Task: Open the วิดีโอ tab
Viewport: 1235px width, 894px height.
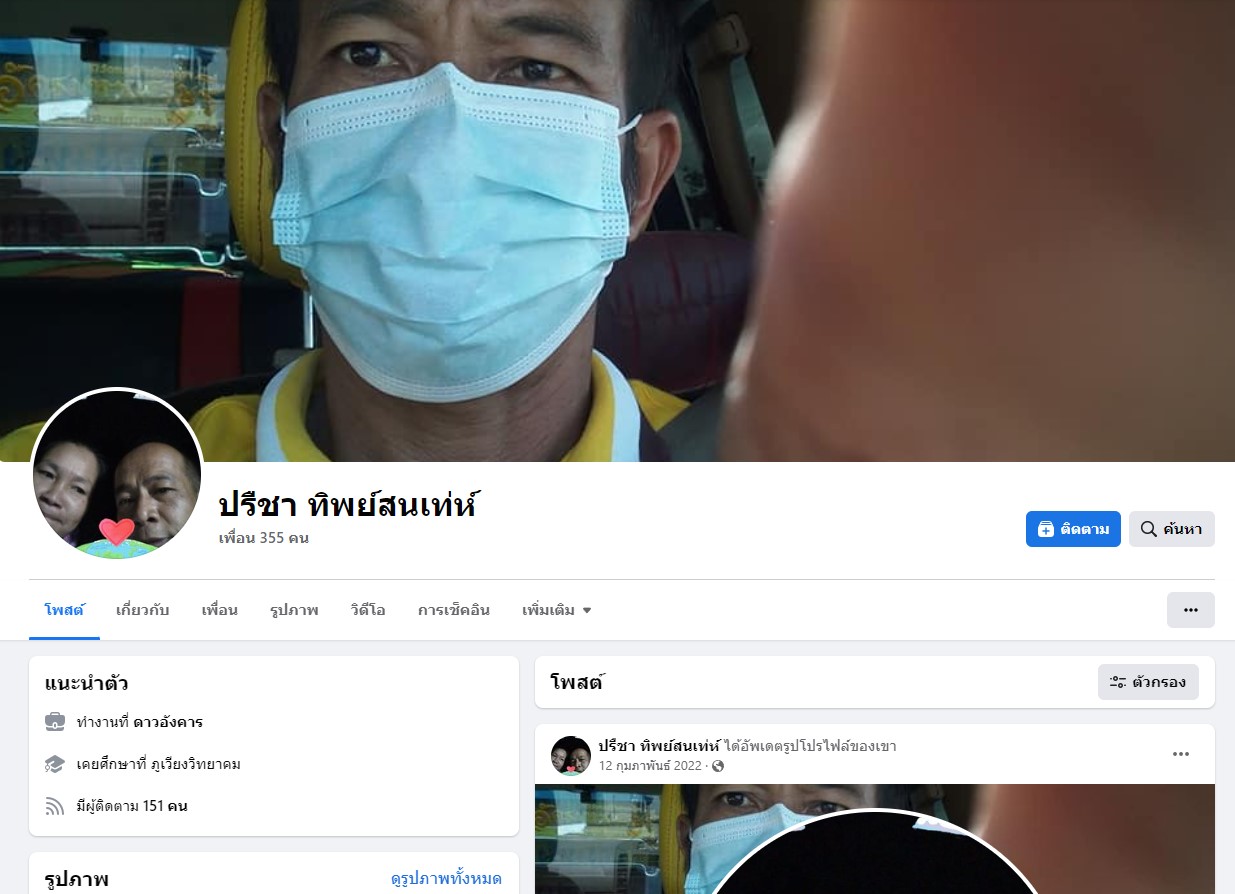Action: (x=368, y=610)
